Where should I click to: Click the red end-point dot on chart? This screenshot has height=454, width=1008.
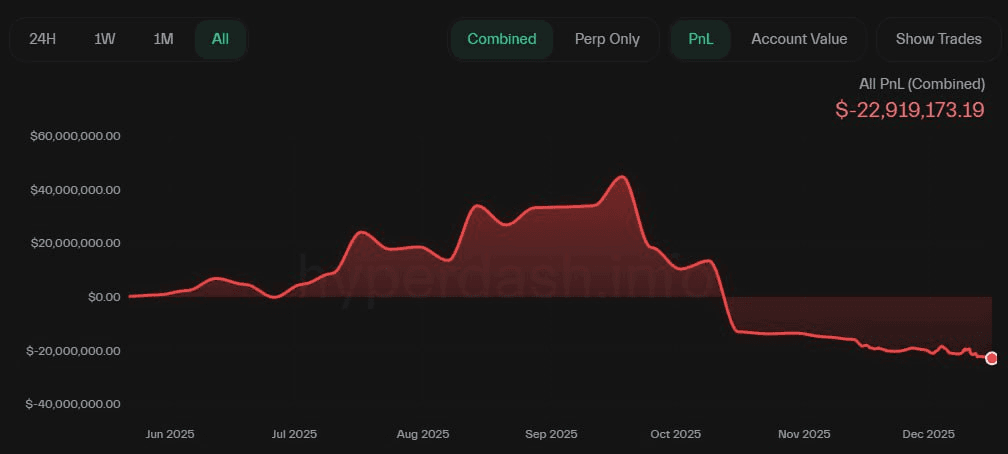click(992, 358)
